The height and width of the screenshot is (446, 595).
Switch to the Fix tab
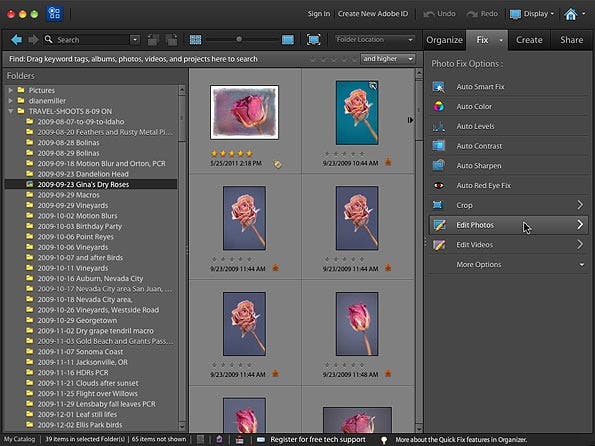coord(482,40)
